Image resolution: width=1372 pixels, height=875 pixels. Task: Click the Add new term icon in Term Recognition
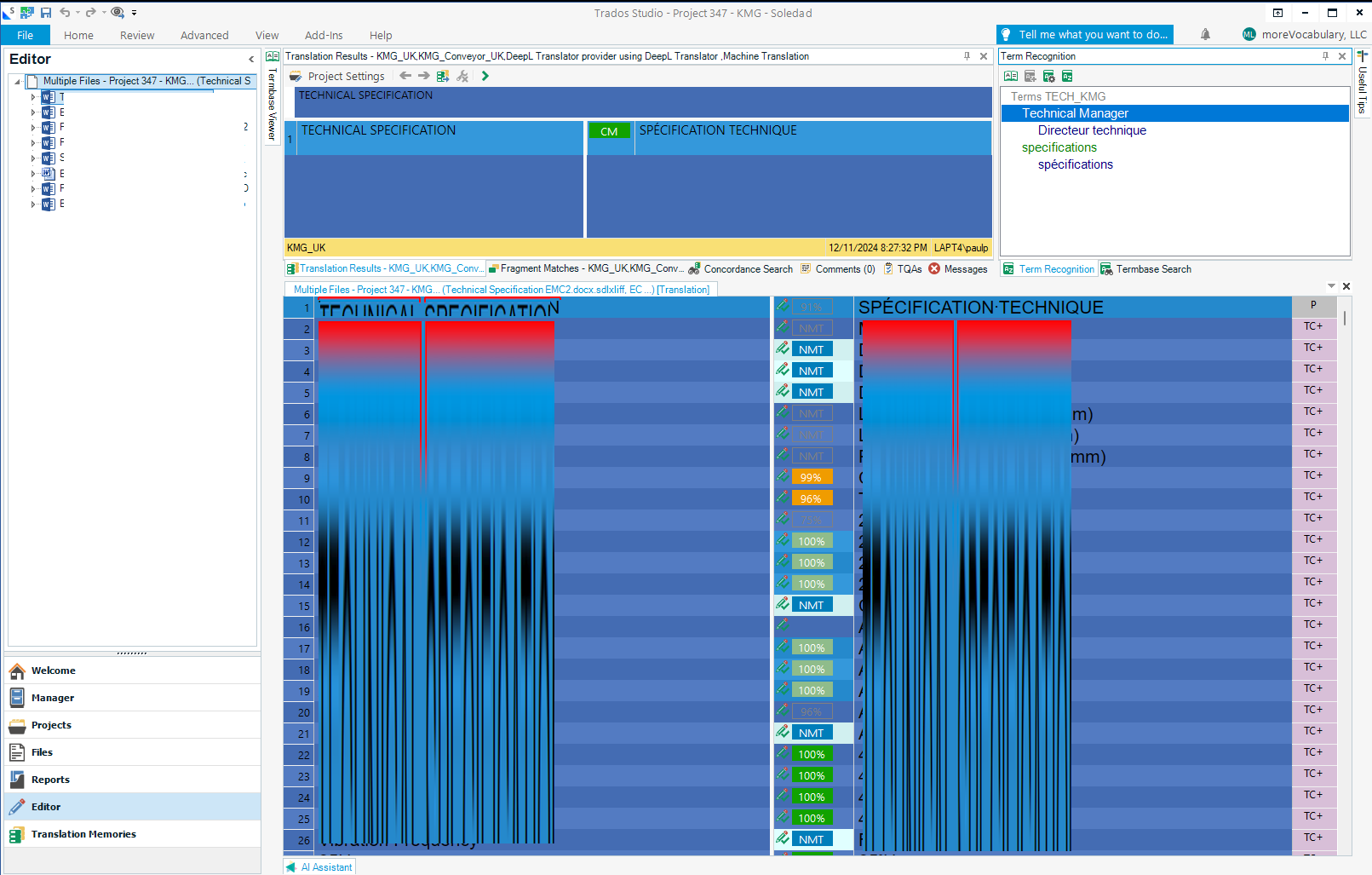[x=1030, y=76]
